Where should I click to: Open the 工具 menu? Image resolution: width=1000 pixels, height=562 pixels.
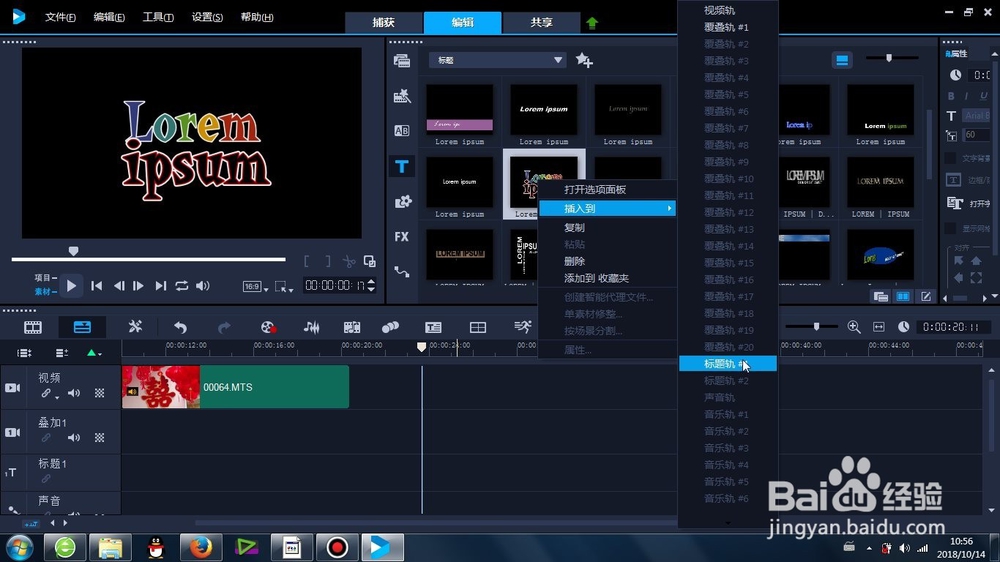point(158,17)
